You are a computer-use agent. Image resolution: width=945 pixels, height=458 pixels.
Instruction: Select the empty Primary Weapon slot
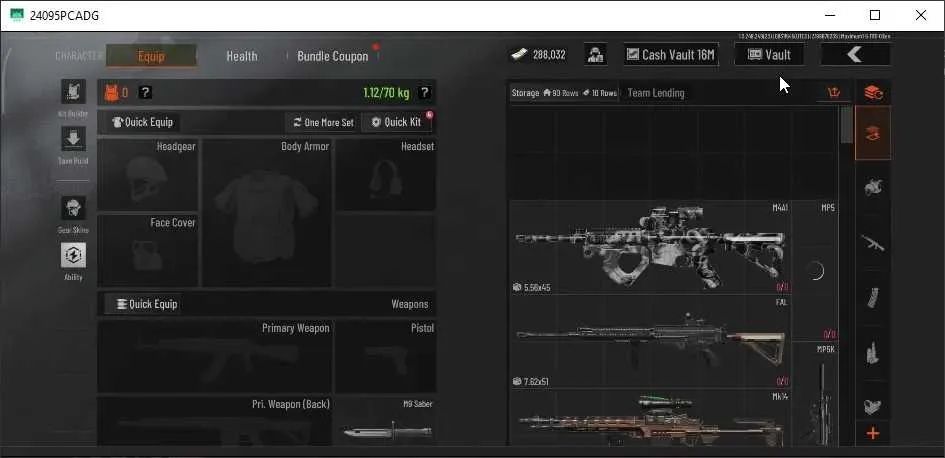(x=215, y=356)
